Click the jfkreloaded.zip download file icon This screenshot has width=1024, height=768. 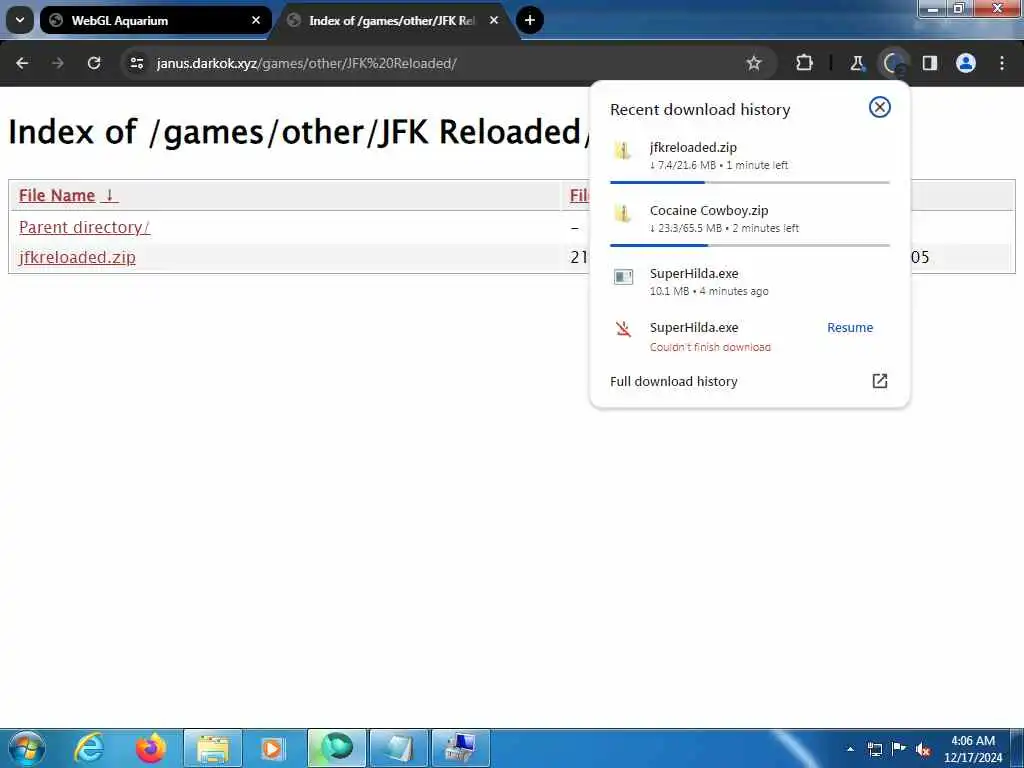click(x=623, y=152)
